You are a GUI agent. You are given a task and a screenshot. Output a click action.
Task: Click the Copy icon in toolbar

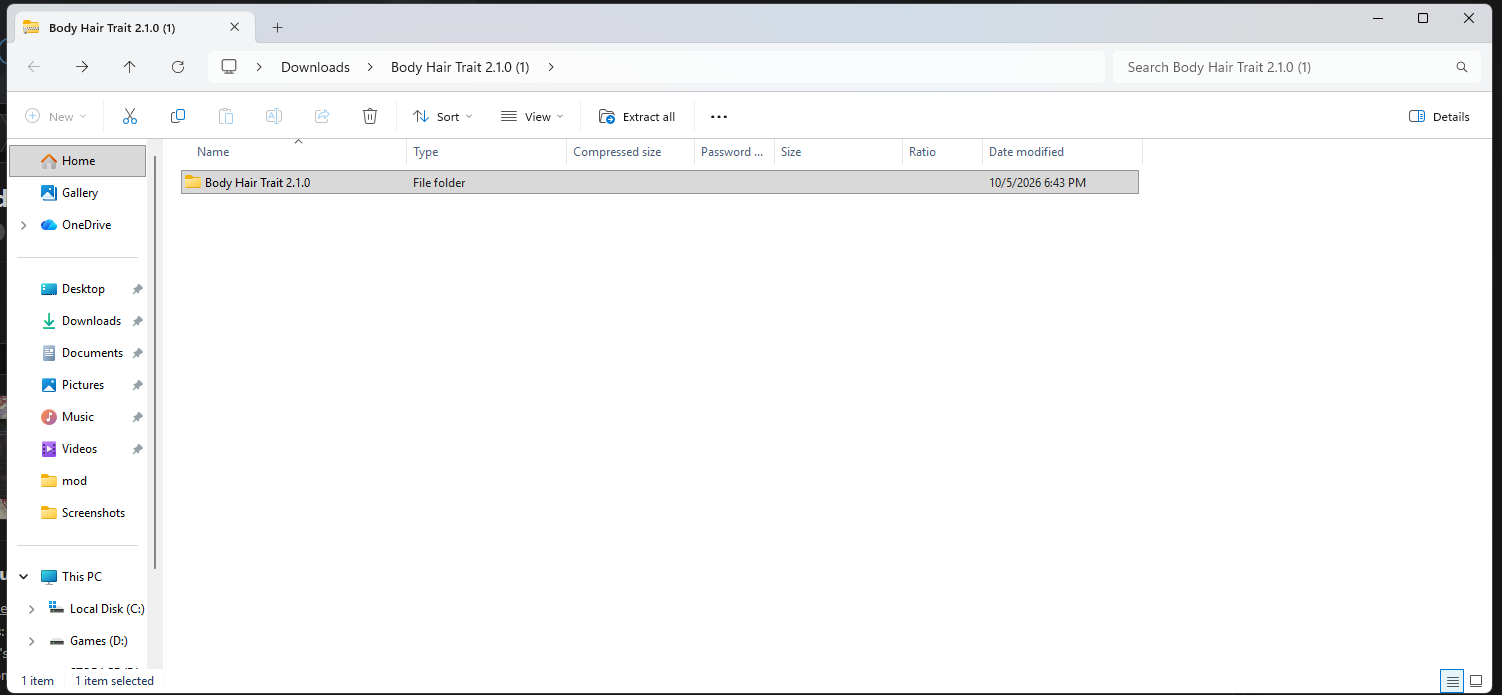[178, 117]
